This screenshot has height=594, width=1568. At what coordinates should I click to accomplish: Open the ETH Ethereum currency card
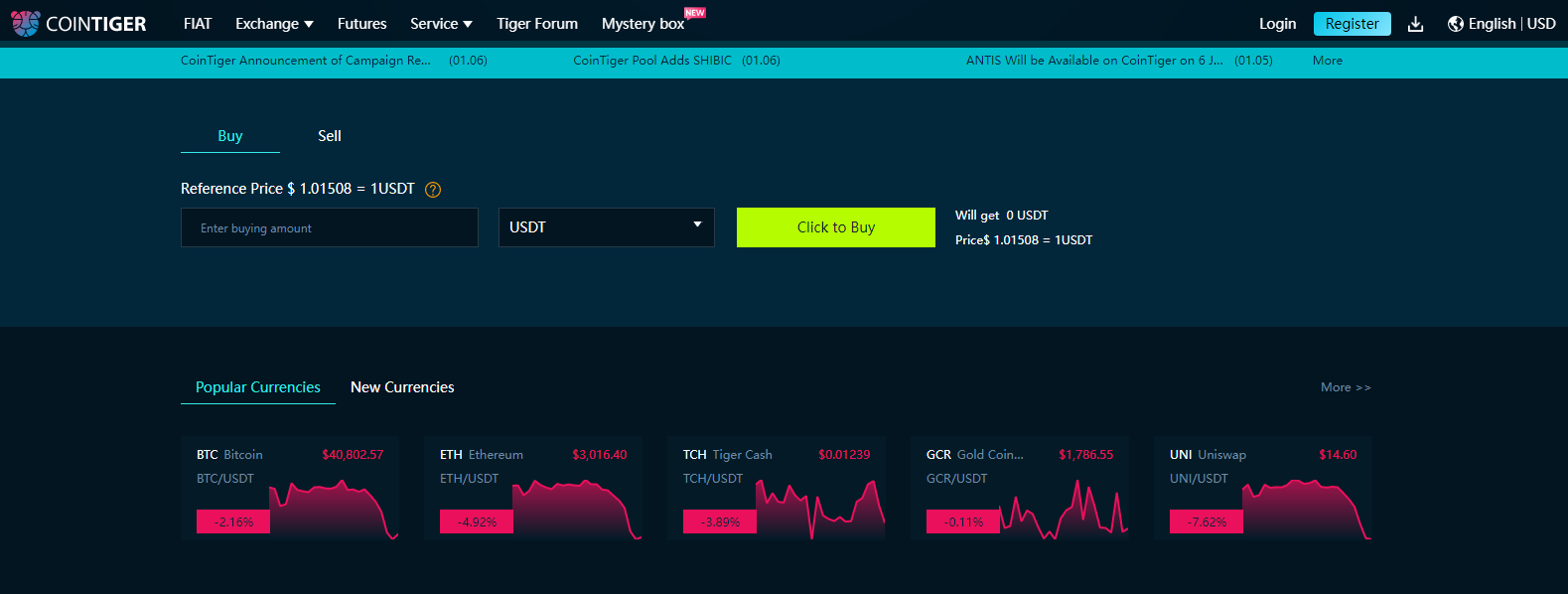pos(533,488)
